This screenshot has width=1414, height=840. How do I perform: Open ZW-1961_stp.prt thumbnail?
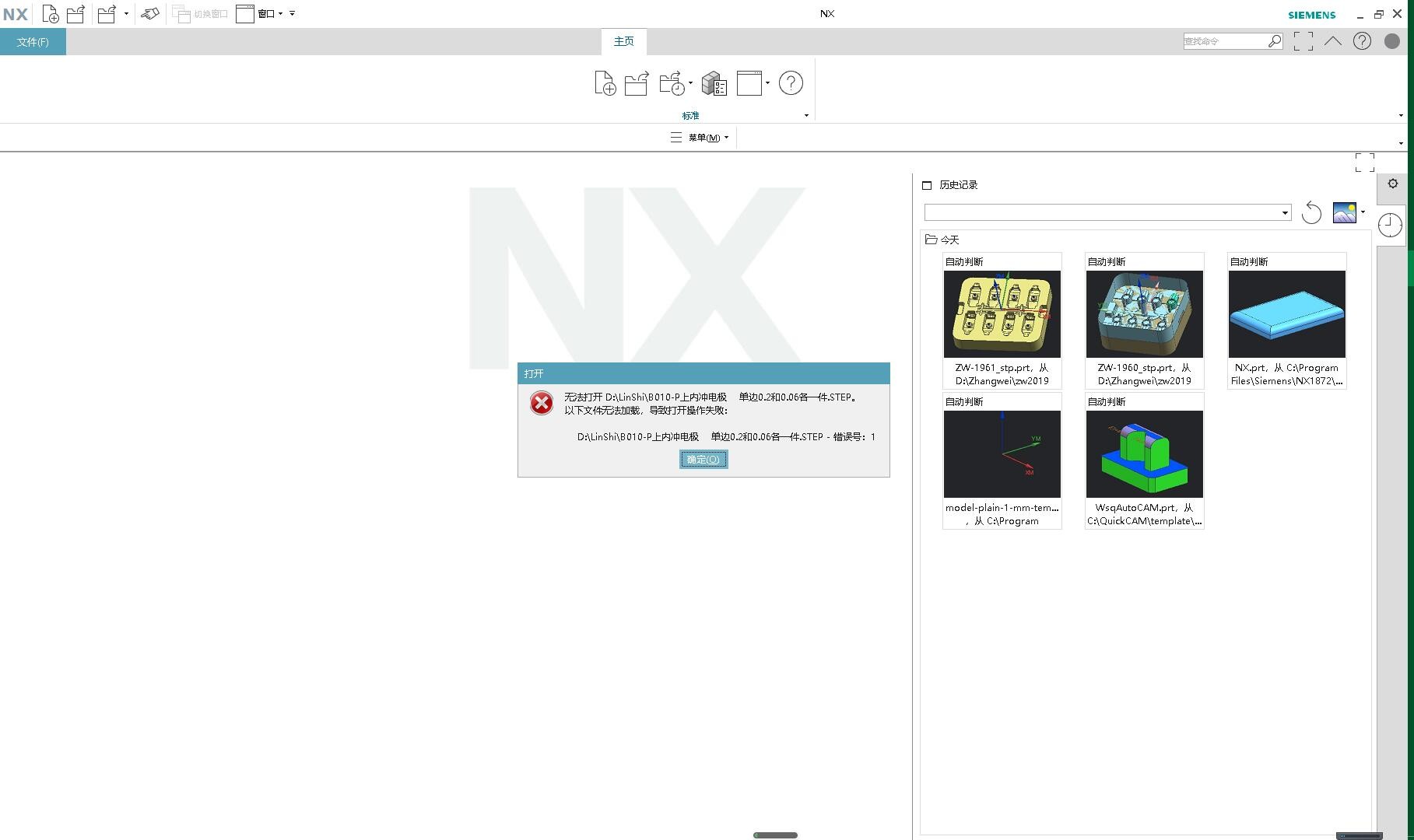1002,314
